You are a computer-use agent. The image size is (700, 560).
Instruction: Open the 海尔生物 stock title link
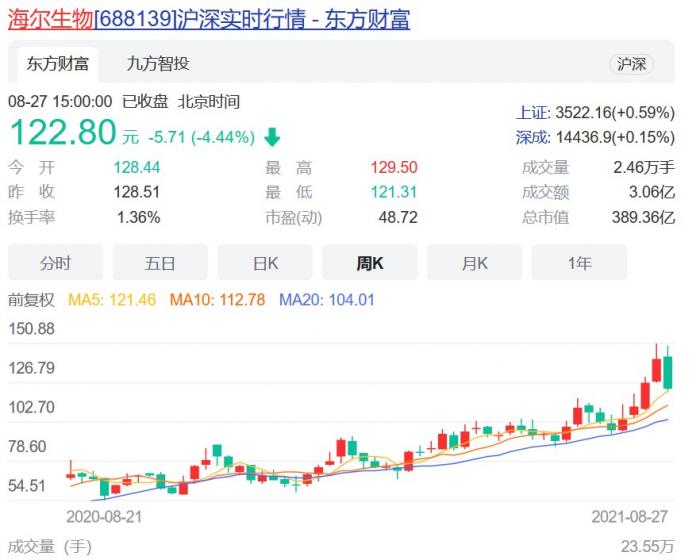point(208,19)
